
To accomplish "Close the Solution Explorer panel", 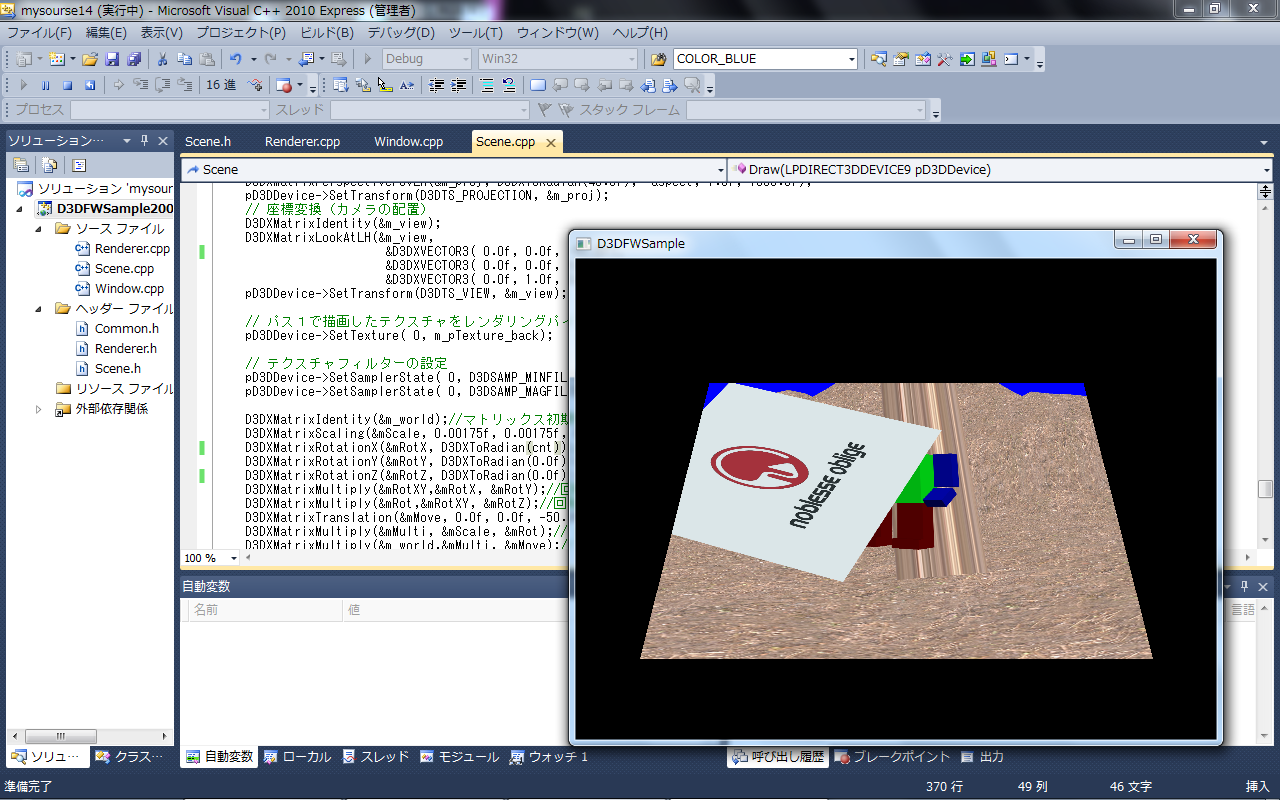I will (x=161, y=140).
